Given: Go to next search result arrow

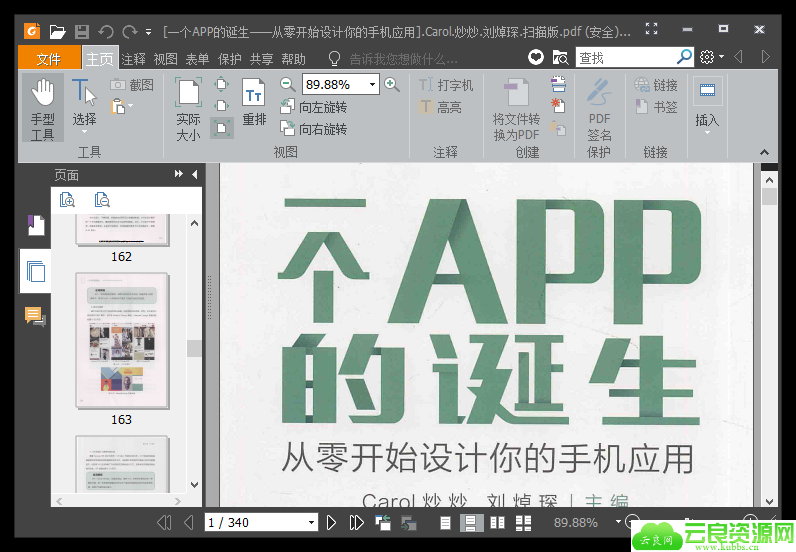Looking at the screenshot, I should pos(766,57).
